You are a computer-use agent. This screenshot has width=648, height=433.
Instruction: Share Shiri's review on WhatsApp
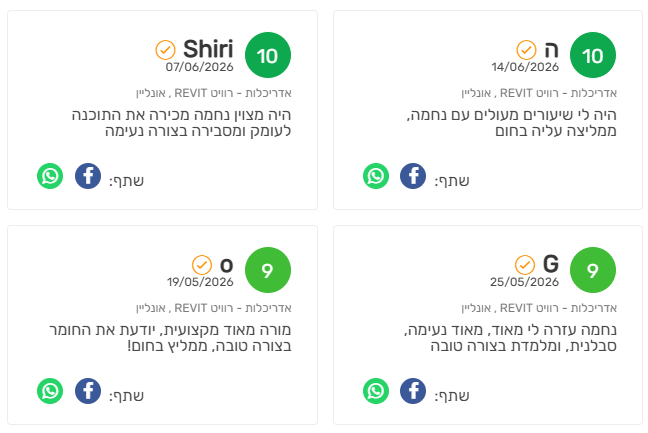click(x=50, y=176)
